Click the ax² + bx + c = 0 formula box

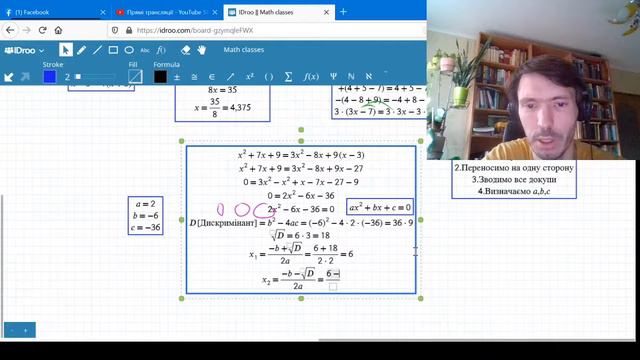click(x=380, y=207)
